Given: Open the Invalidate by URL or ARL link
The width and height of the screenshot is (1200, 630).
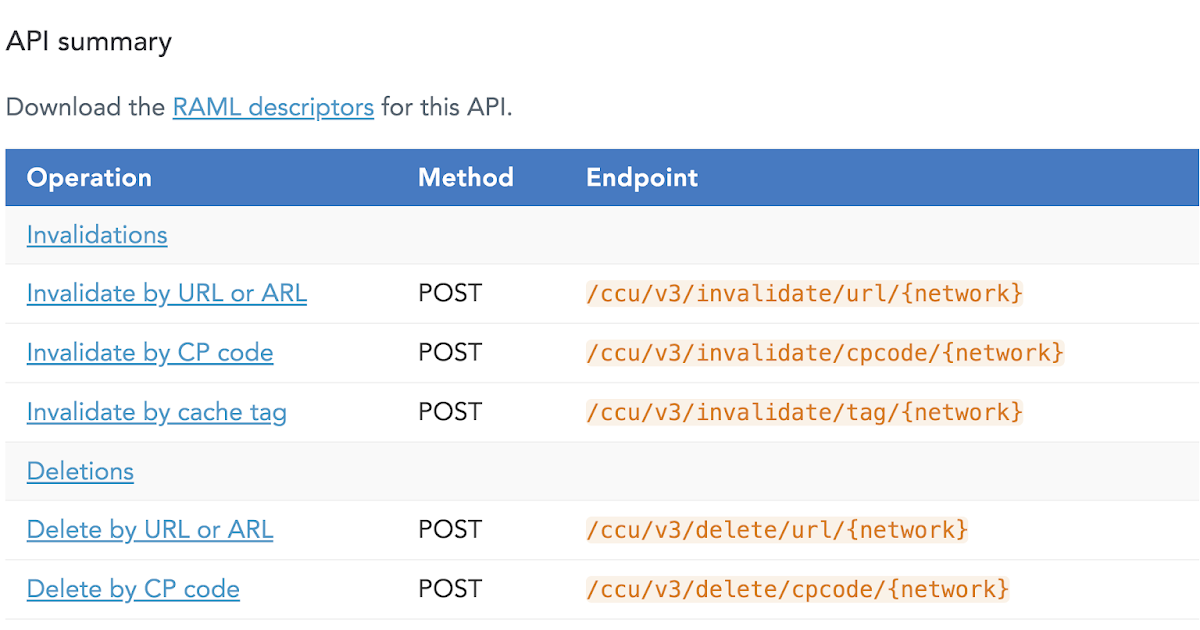Looking at the screenshot, I should pyautogui.click(x=166, y=293).
